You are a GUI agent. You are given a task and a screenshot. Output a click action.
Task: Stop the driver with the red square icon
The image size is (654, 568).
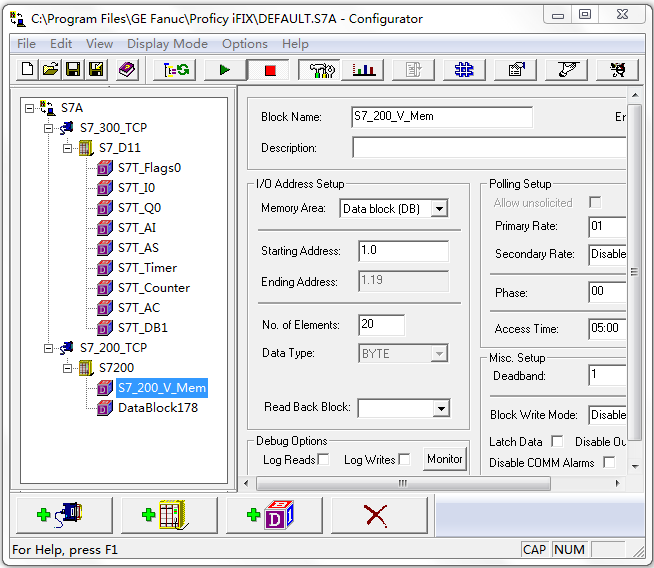270,70
